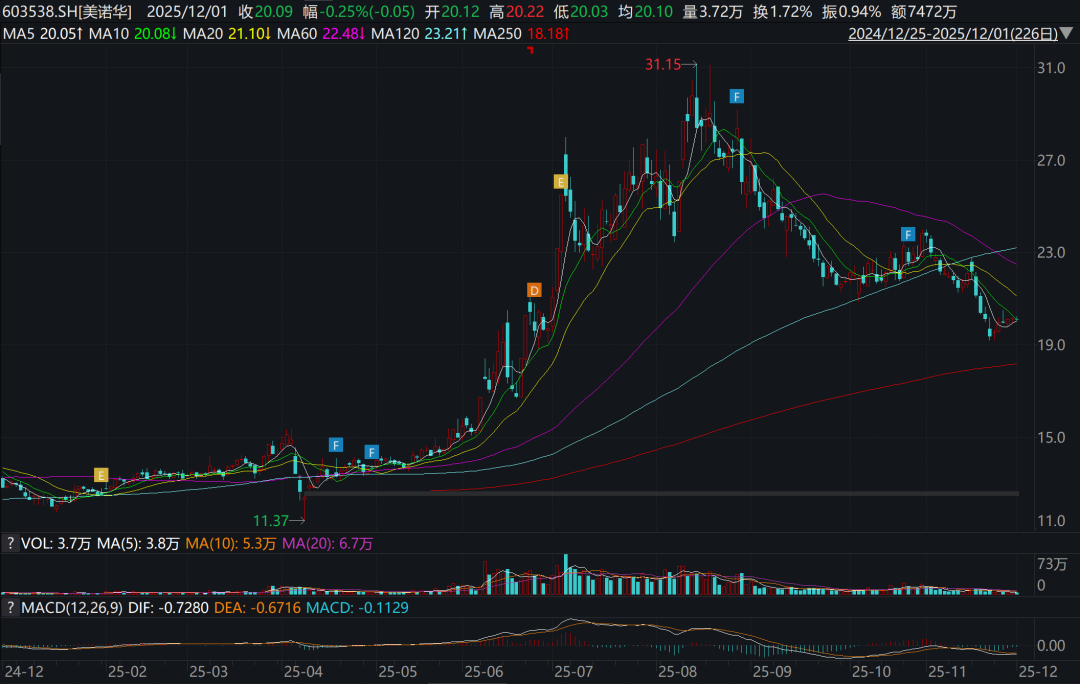
Task: Click the MACD(12,26,9) indicator name
Action: 72,608
